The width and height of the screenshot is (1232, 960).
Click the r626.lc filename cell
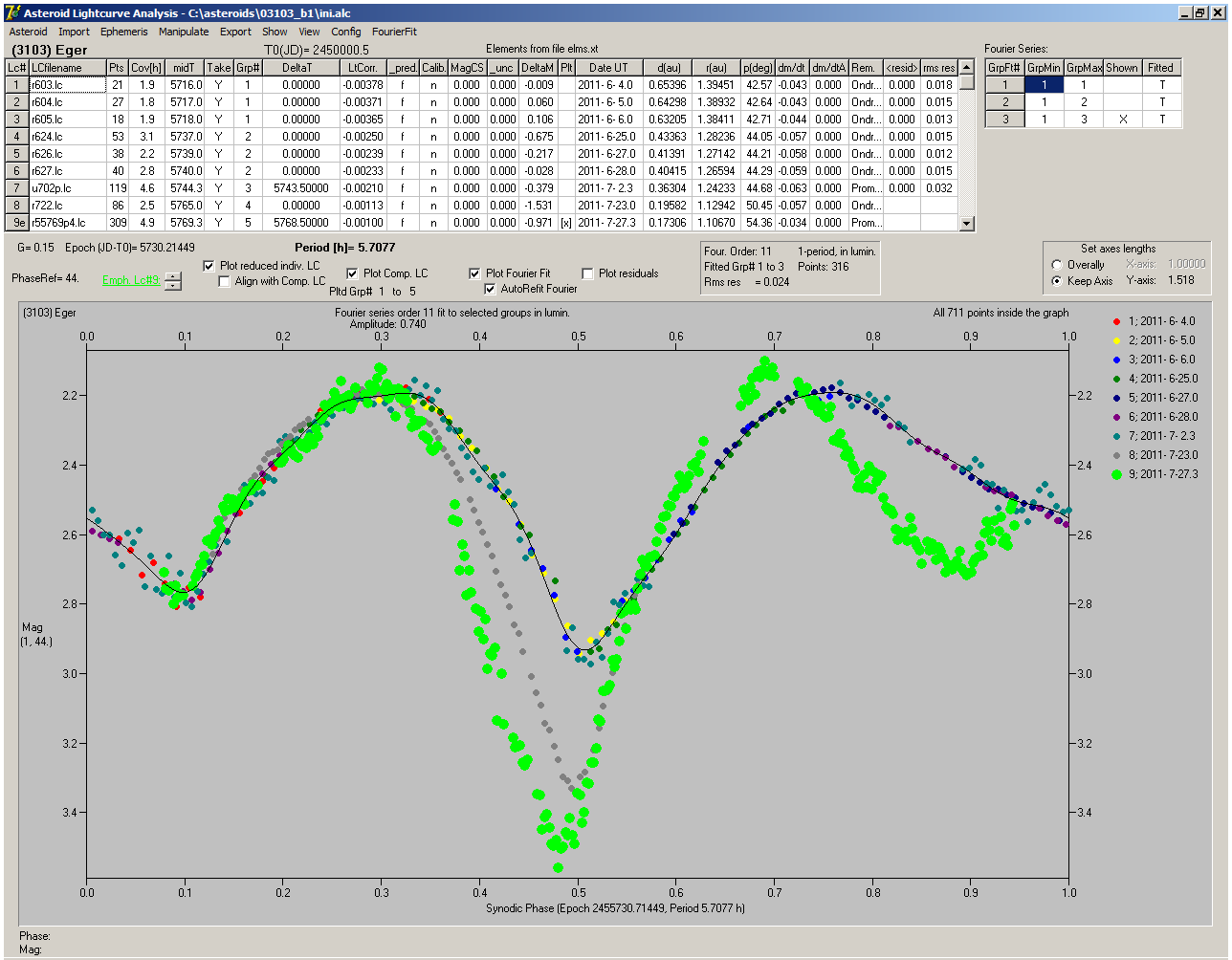67,154
